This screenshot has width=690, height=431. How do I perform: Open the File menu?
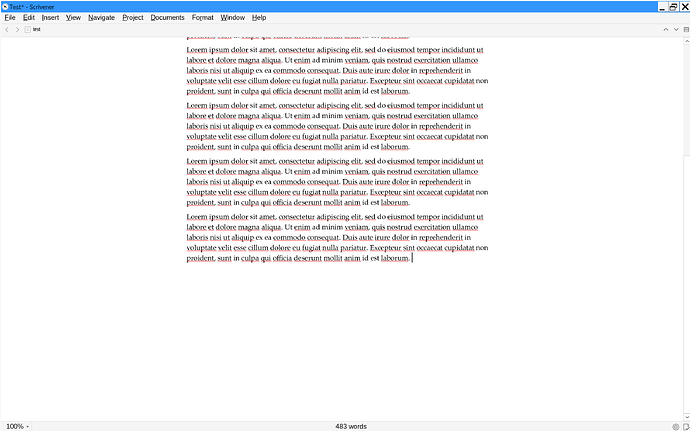tap(10, 18)
